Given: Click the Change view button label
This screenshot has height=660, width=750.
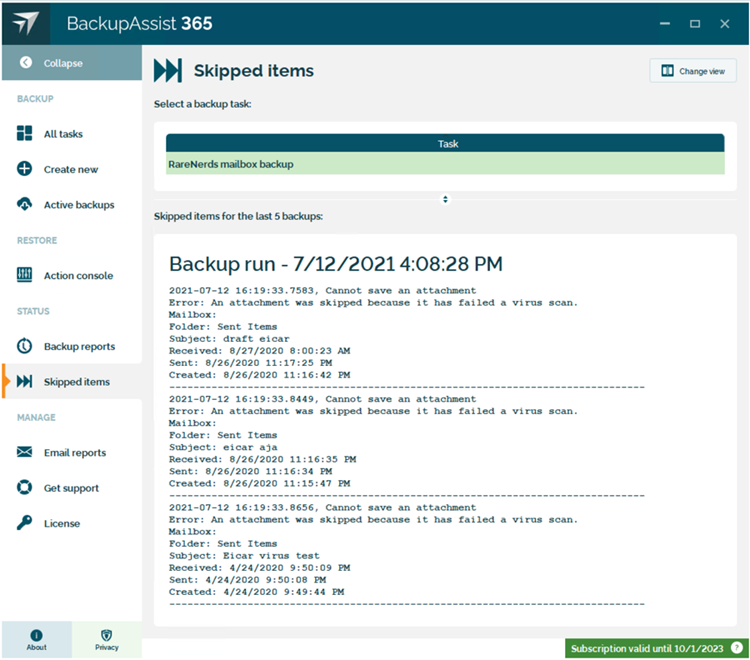Looking at the screenshot, I should (x=702, y=71).
